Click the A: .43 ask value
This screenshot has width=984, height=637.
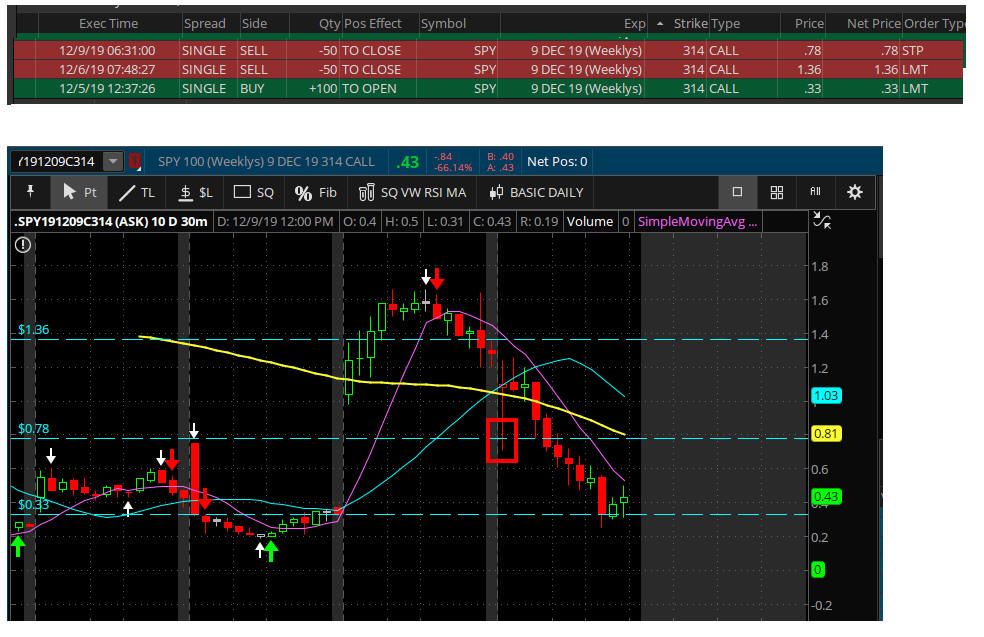(x=500, y=168)
